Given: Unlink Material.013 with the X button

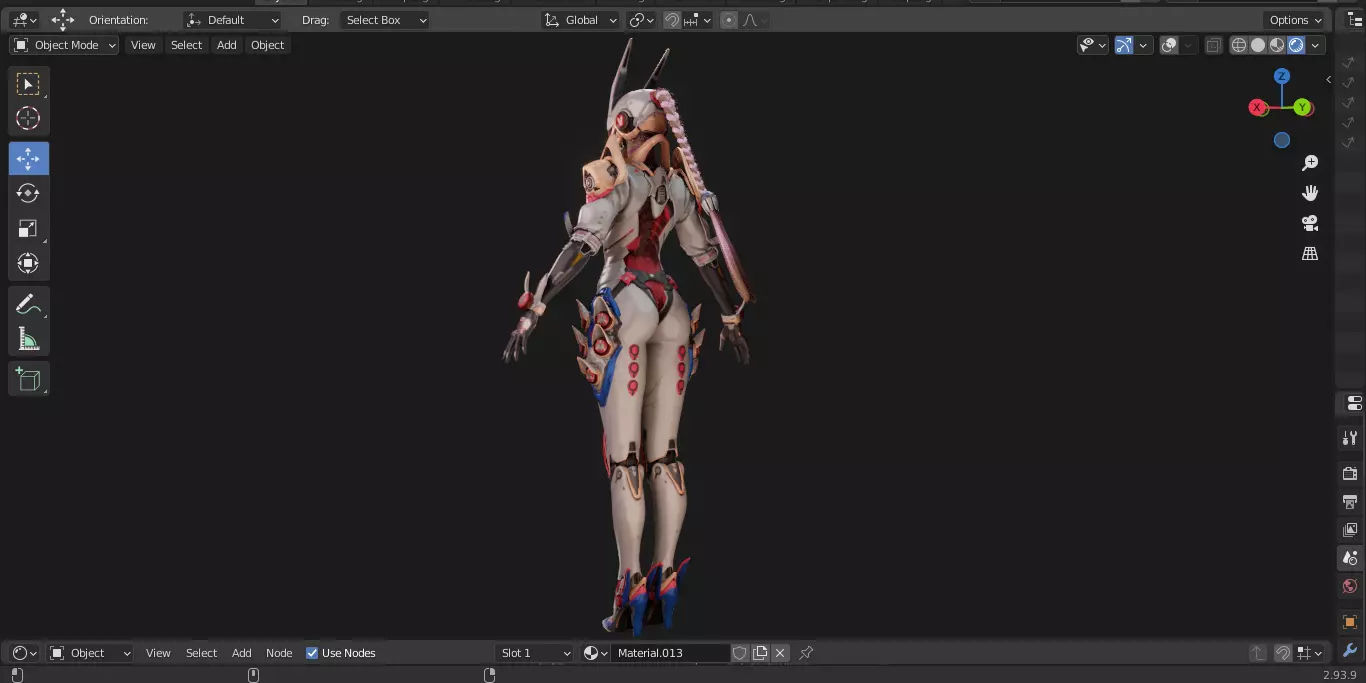Looking at the screenshot, I should point(780,653).
